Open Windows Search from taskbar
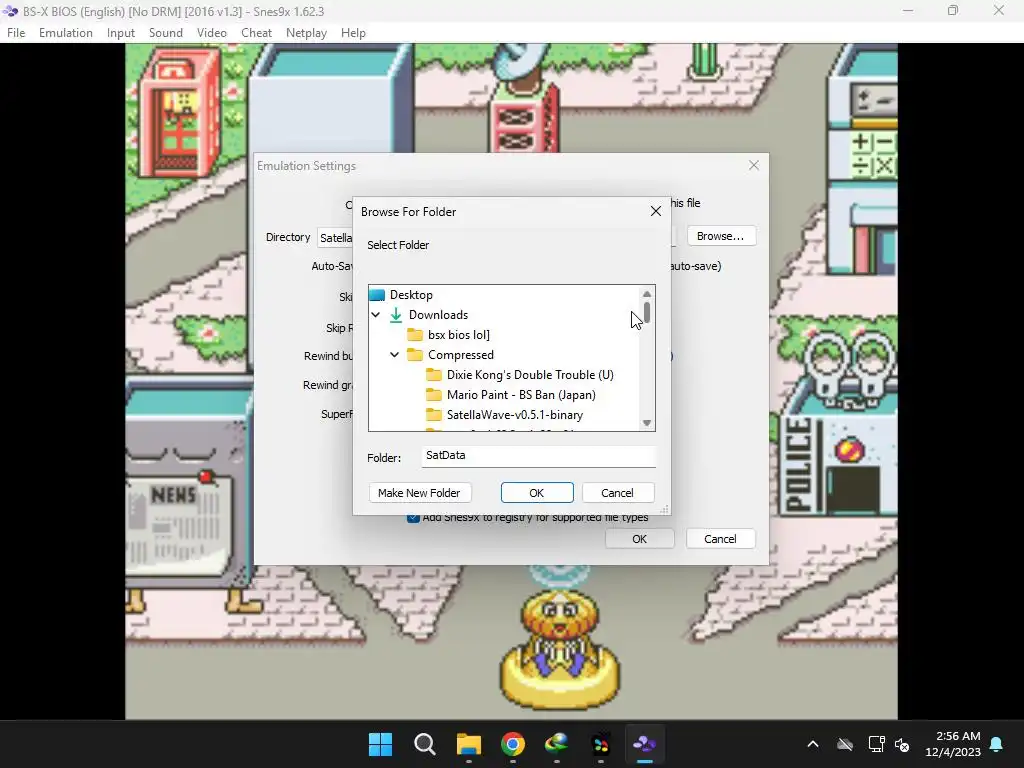This screenshot has width=1024, height=768. [x=424, y=744]
